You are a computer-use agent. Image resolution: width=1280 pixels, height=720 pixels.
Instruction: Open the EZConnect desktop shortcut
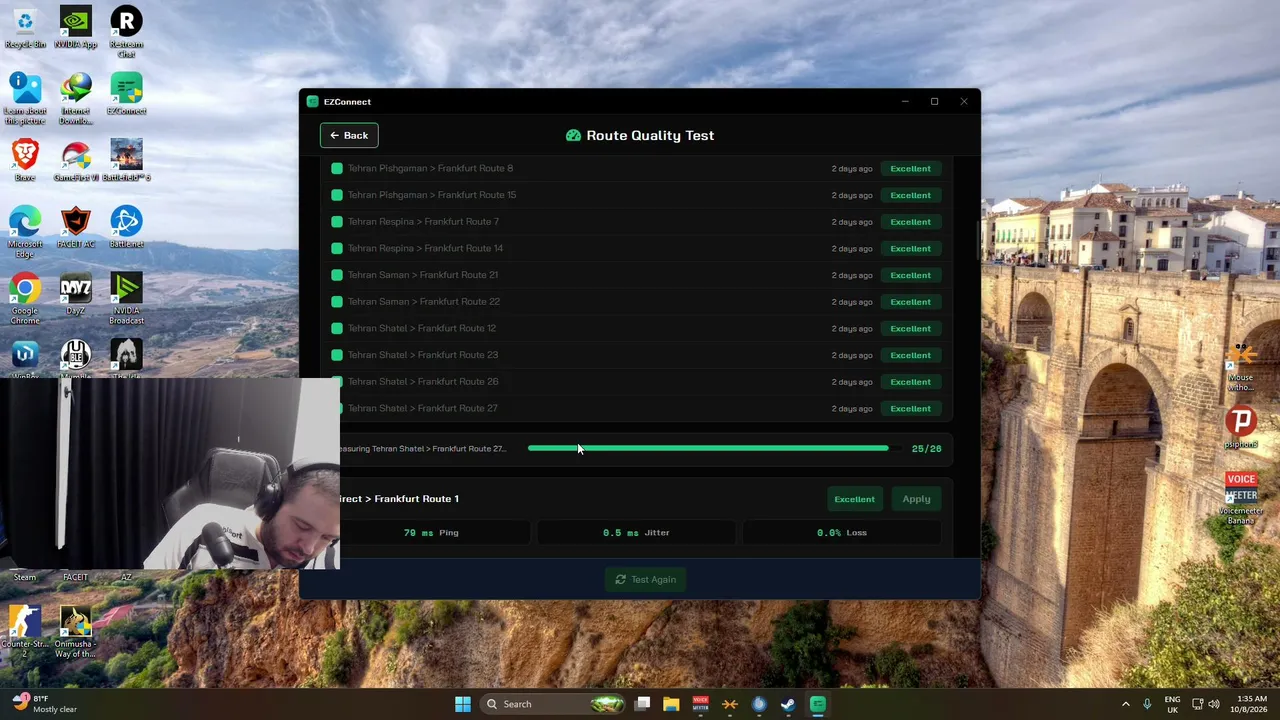click(x=126, y=94)
